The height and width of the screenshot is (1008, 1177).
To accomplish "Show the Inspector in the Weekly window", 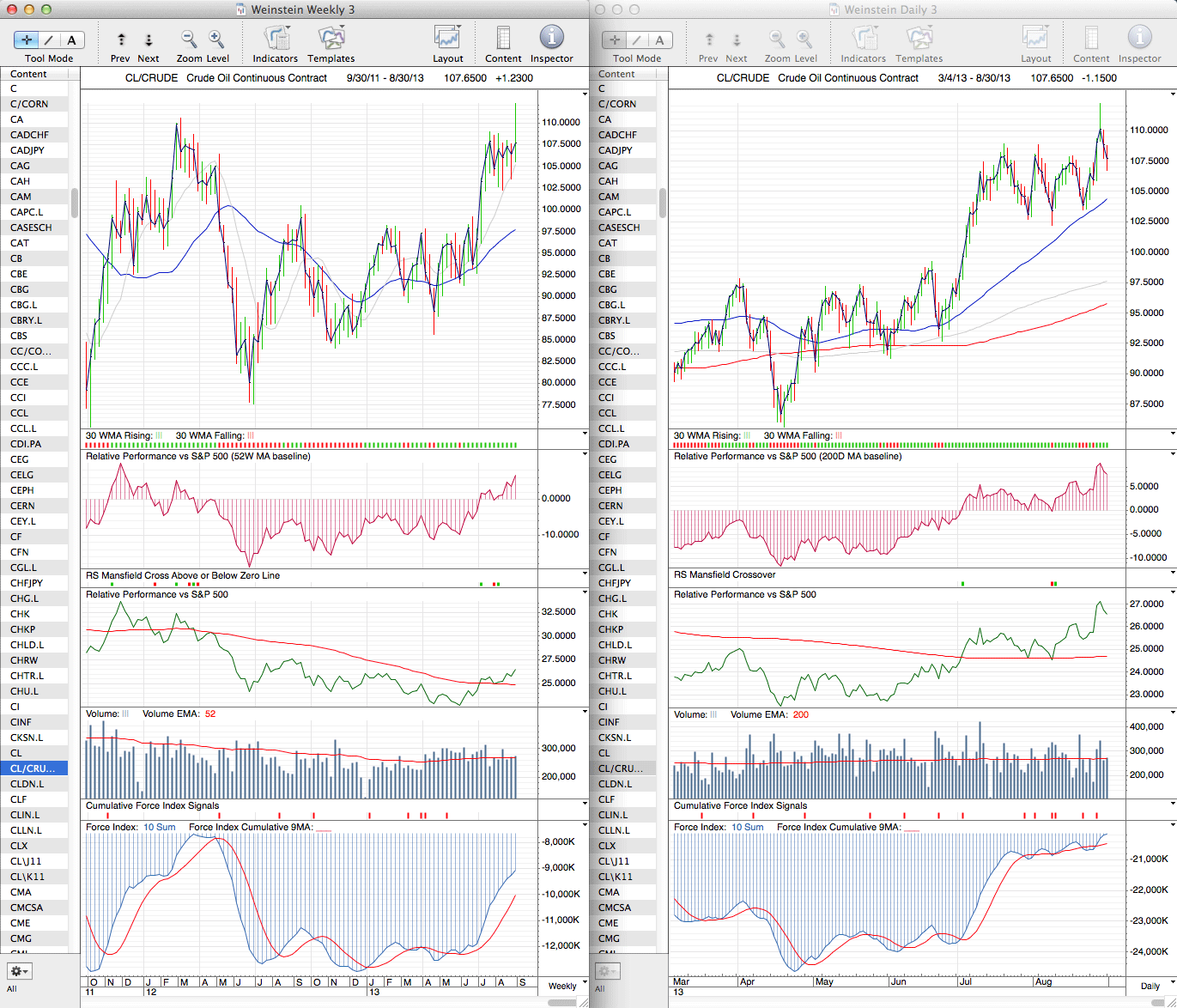I will point(551,39).
